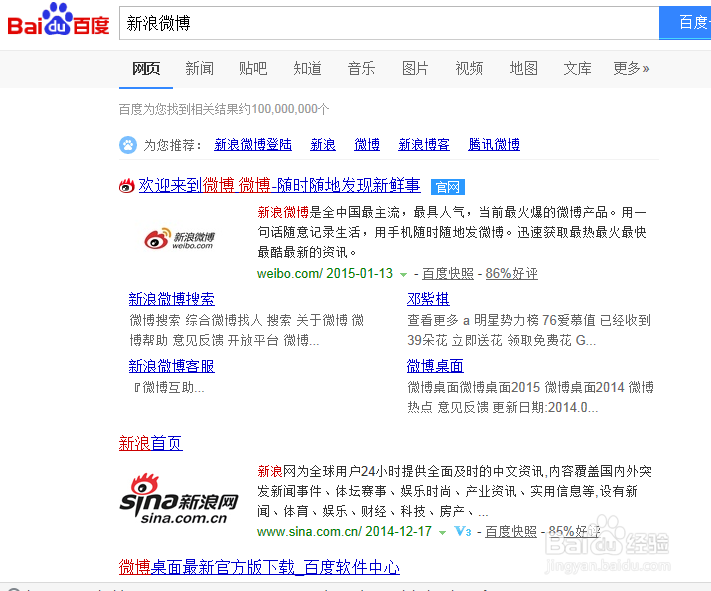Screen dimensions: 711x591
Task: Click description text 微博桌面微博桌面2015 微博桌面2014
Action: click(516, 387)
